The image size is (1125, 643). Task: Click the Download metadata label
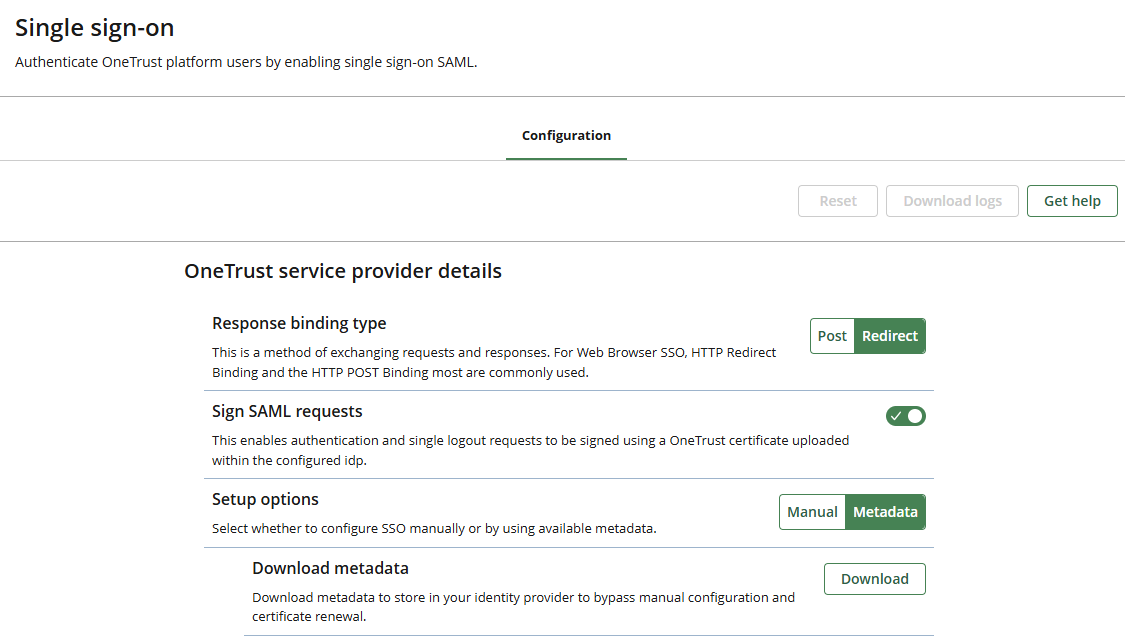[x=330, y=568]
